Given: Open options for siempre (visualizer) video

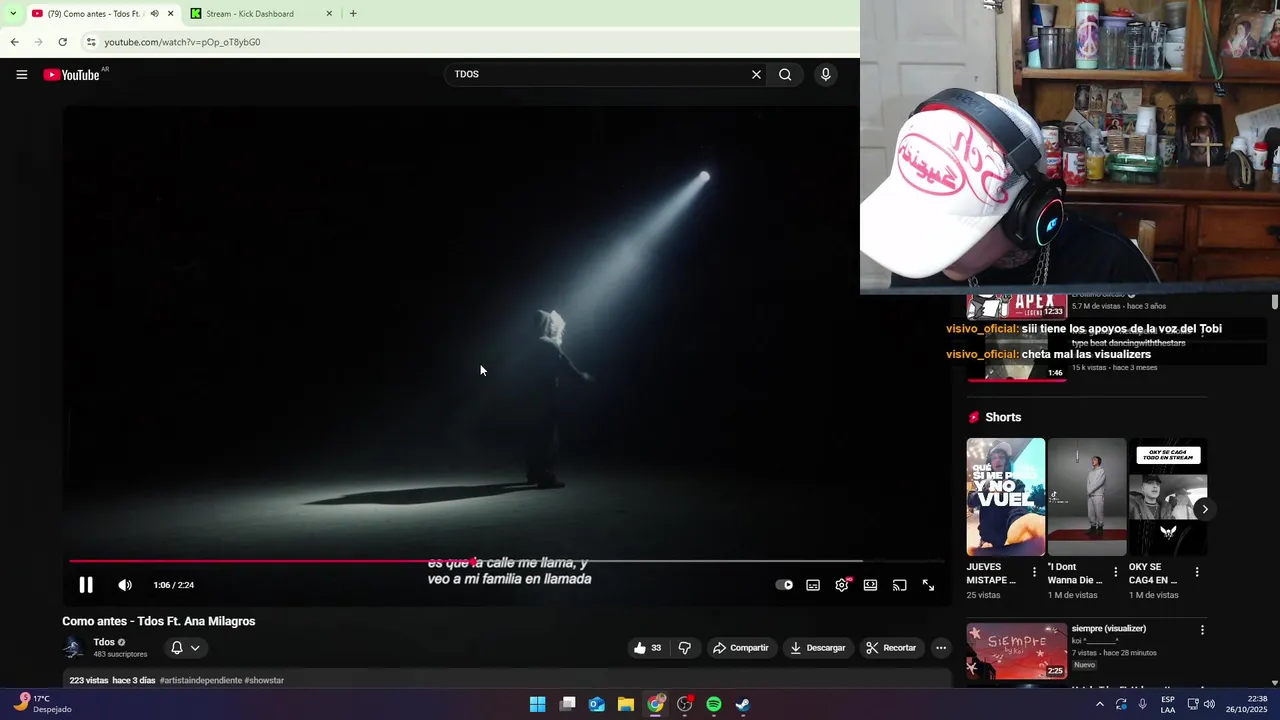Looking at the screenshot, I should point(1202,631).
